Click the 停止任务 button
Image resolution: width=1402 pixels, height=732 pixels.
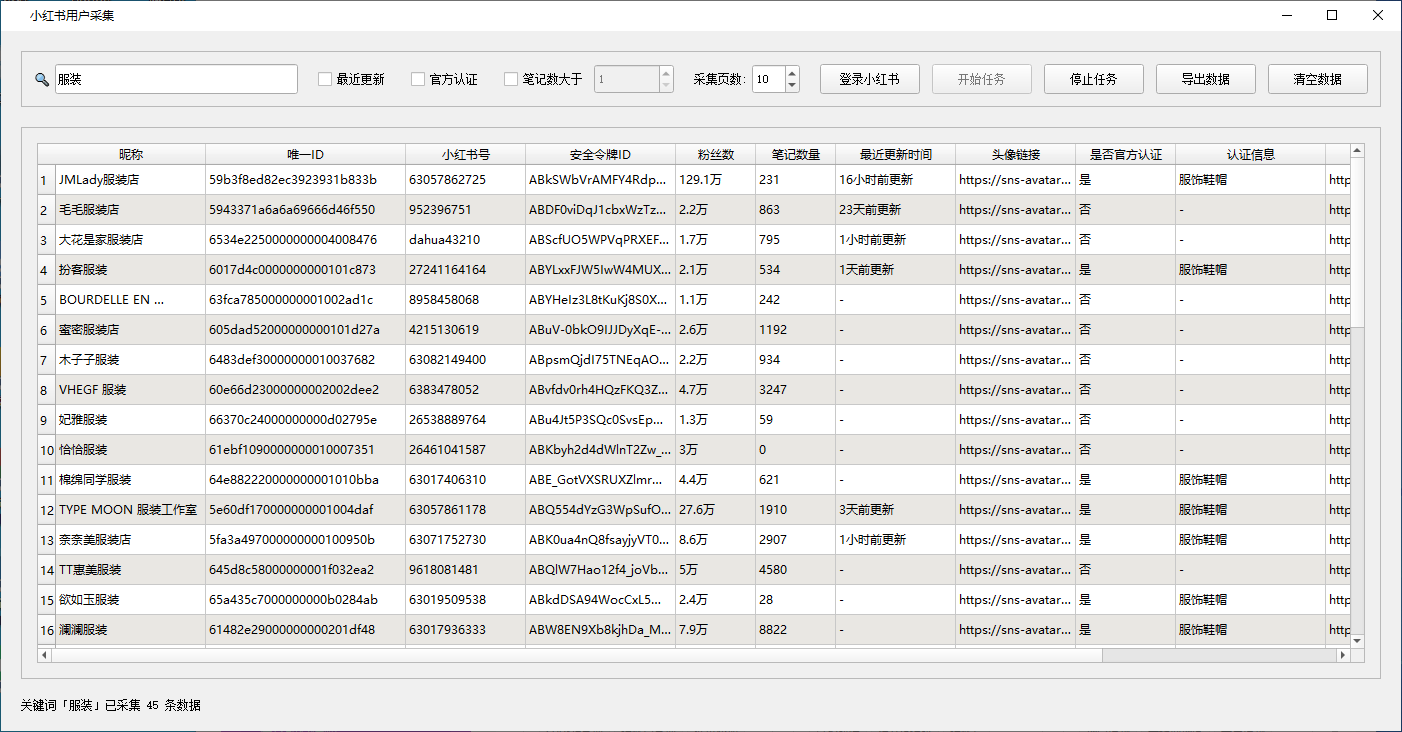point(1094,80)
